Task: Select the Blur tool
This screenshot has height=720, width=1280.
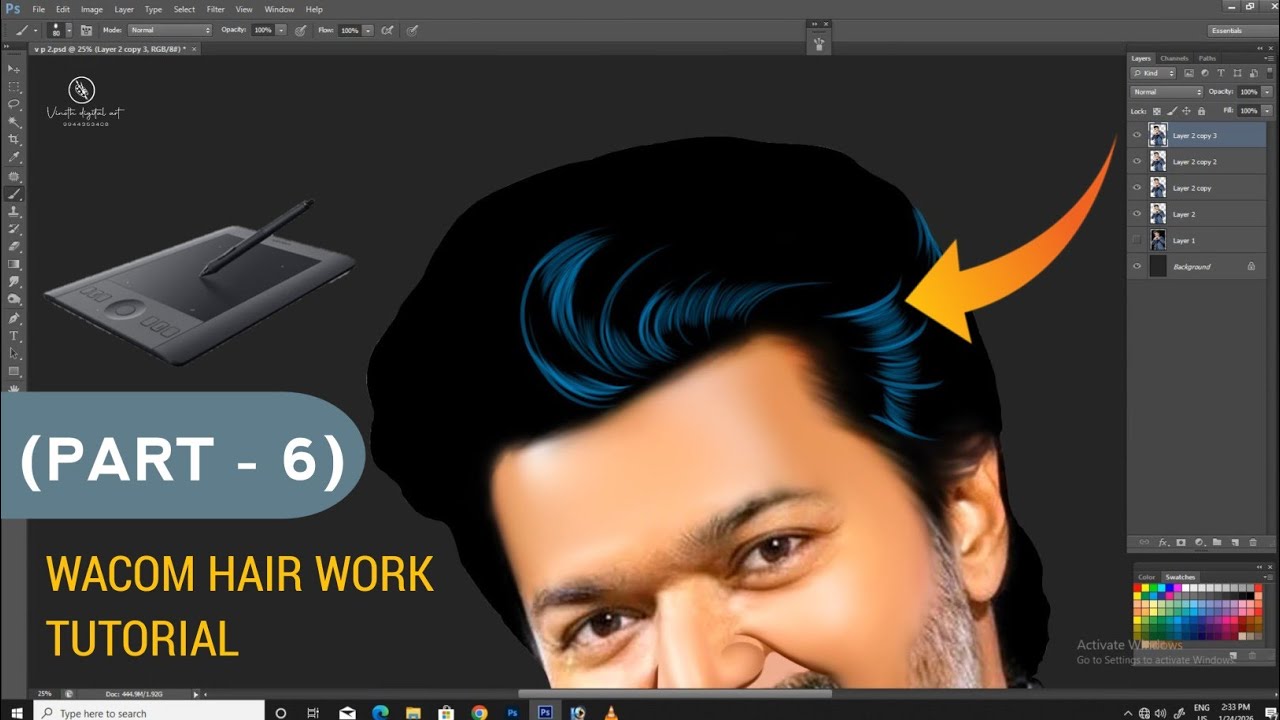Action: 14,282
